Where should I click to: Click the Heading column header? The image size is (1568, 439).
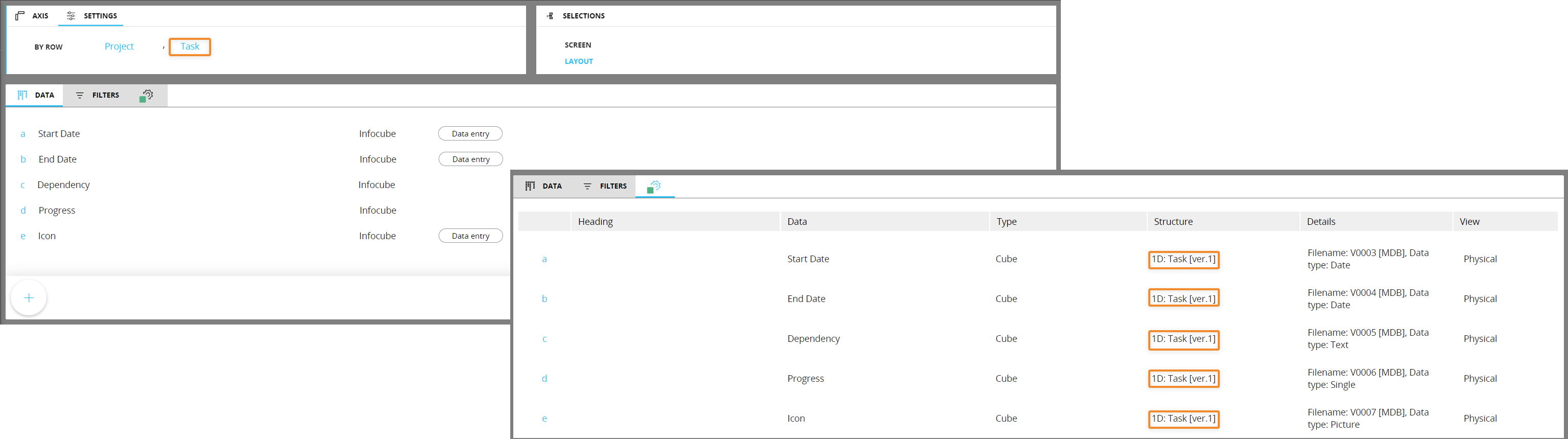[675, 222]
